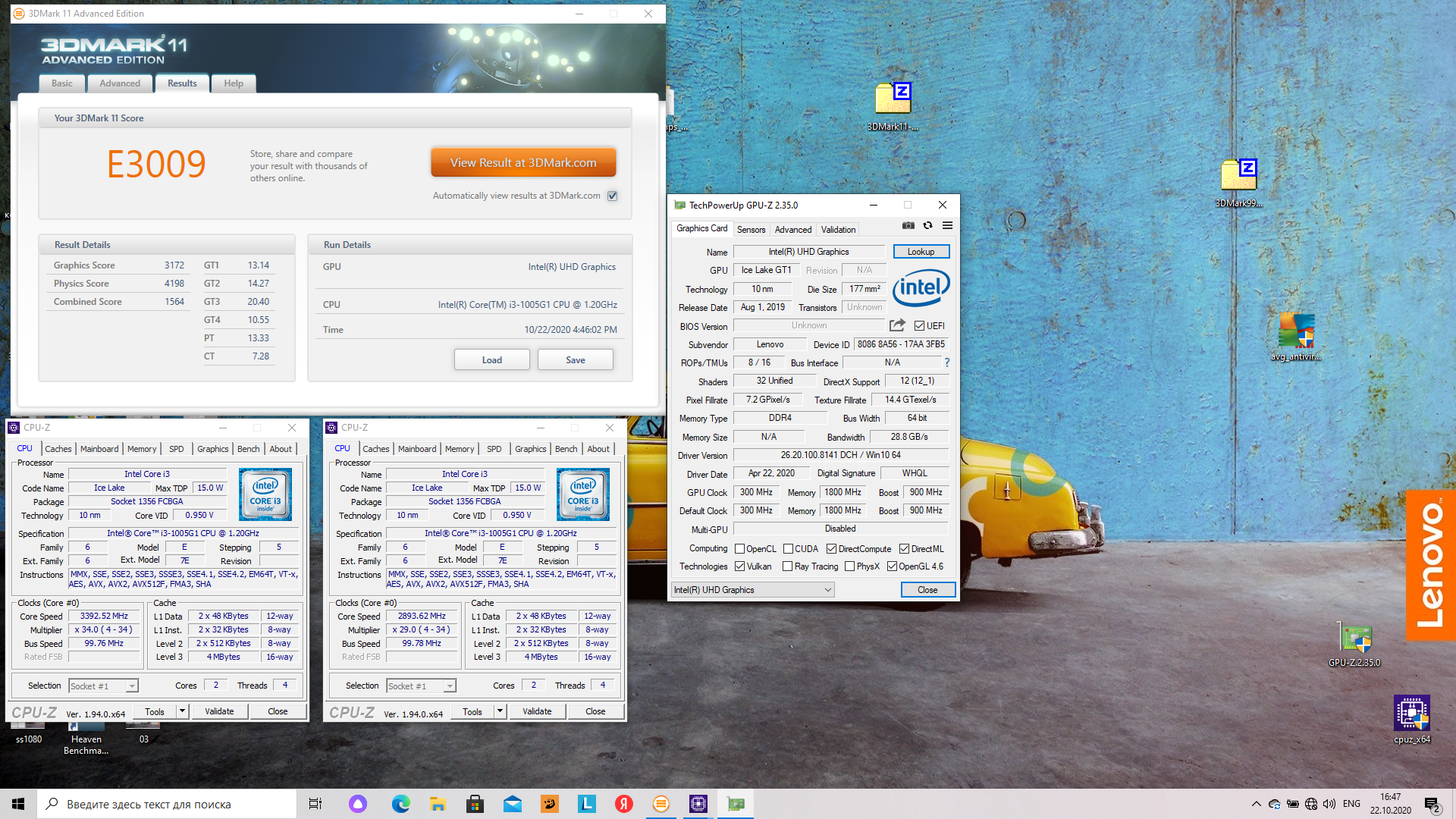Refresh GPU-Z data with the refresh icon
The image size is (1456, 819).
pos(927,225)
